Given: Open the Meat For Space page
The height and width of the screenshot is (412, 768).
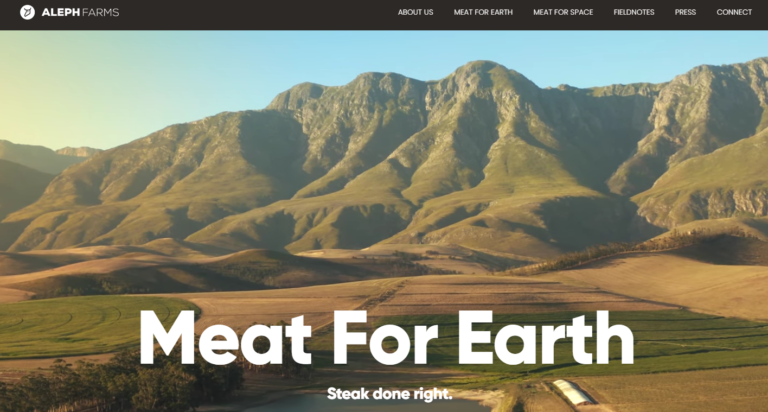Looking at the screenshot, I should [563, 12].
